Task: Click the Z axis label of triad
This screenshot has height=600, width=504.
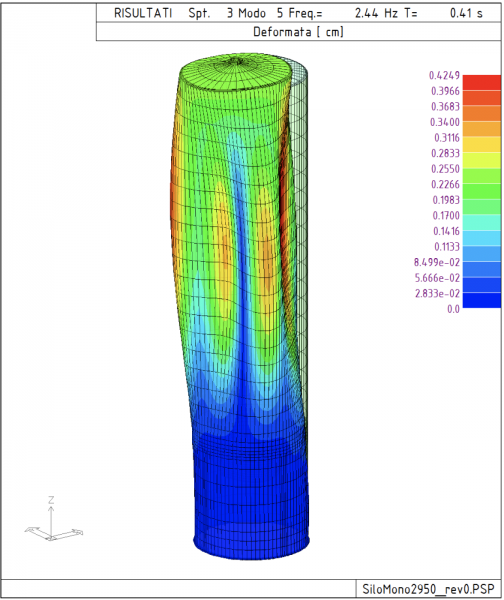Action: click(51, 500)
